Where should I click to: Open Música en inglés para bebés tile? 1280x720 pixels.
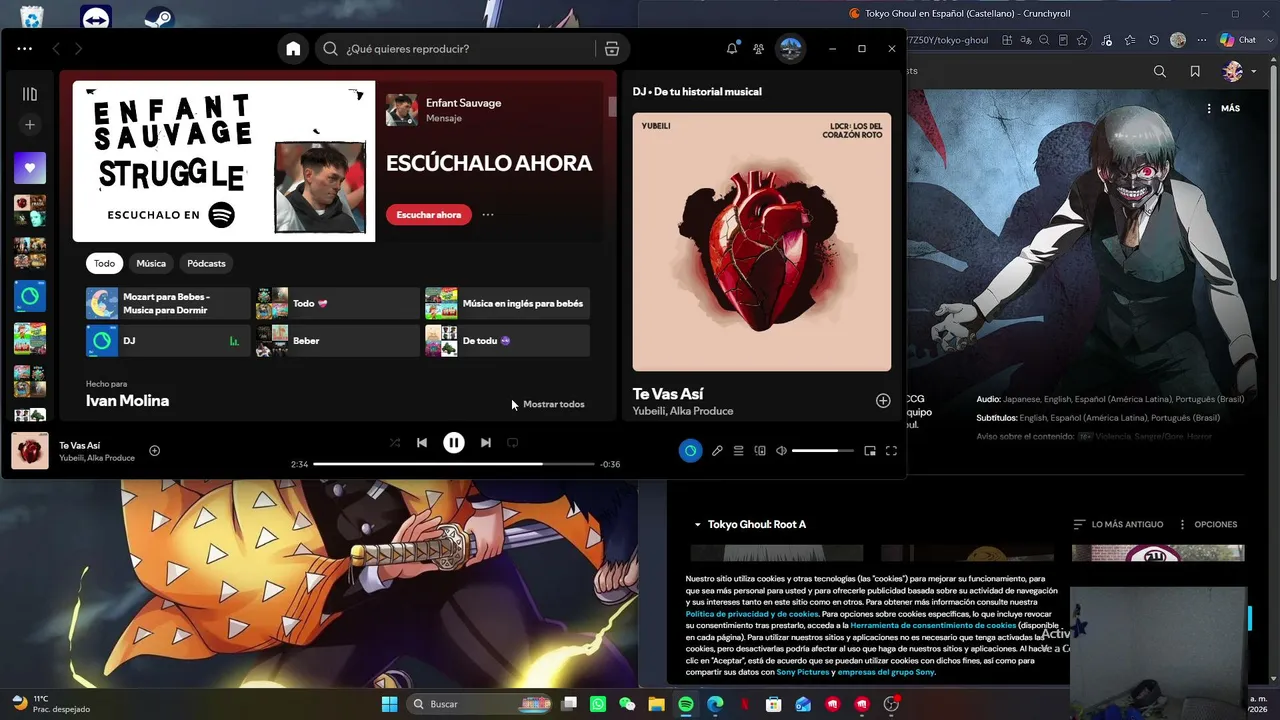(507, 303)
